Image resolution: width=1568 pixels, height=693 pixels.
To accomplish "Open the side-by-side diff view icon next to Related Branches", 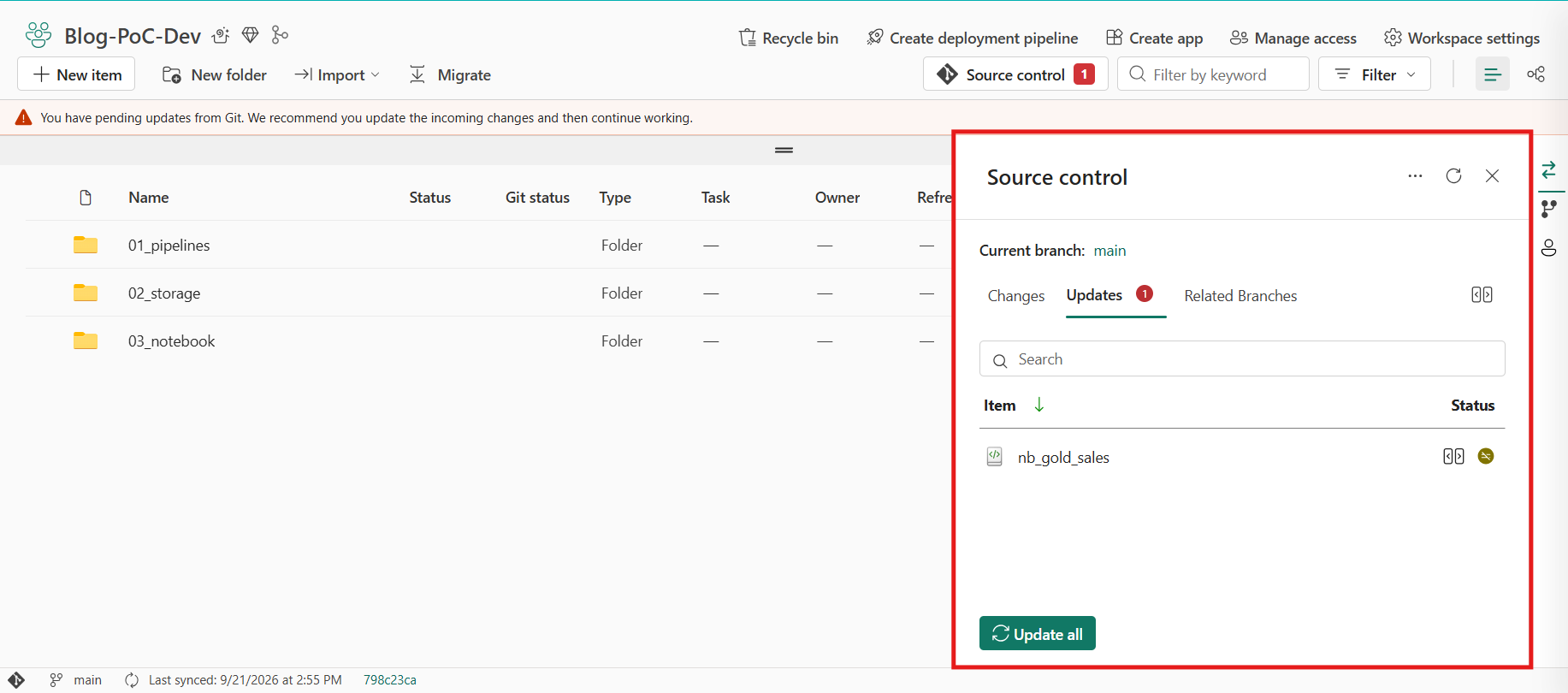I will click(x=1482, y=295).
